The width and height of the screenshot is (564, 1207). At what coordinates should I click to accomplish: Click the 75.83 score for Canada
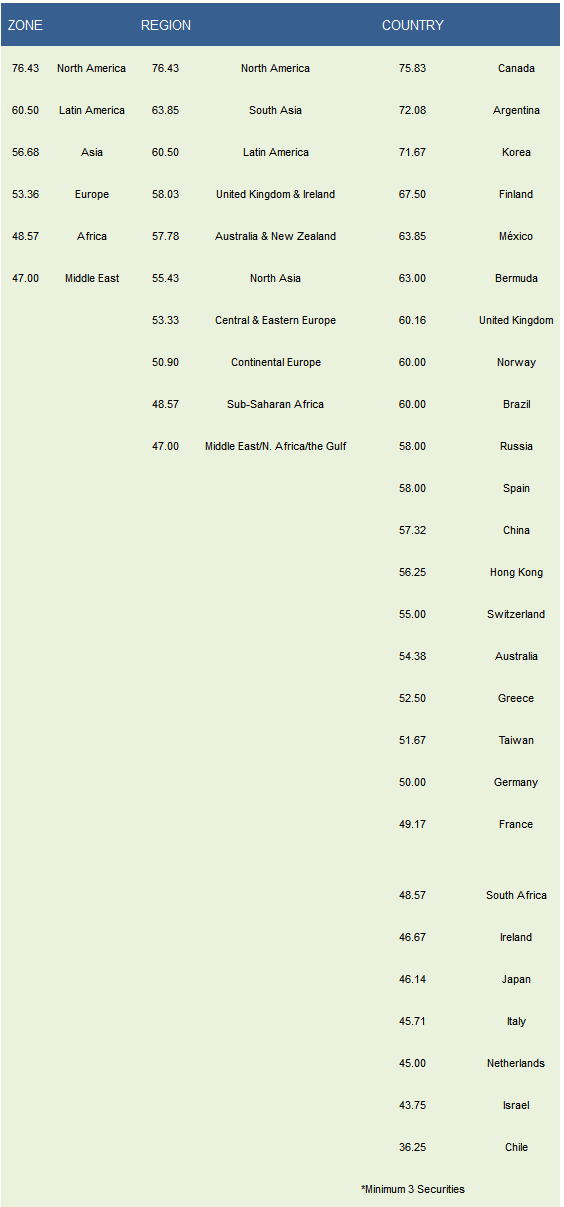[x=412, y=68]
